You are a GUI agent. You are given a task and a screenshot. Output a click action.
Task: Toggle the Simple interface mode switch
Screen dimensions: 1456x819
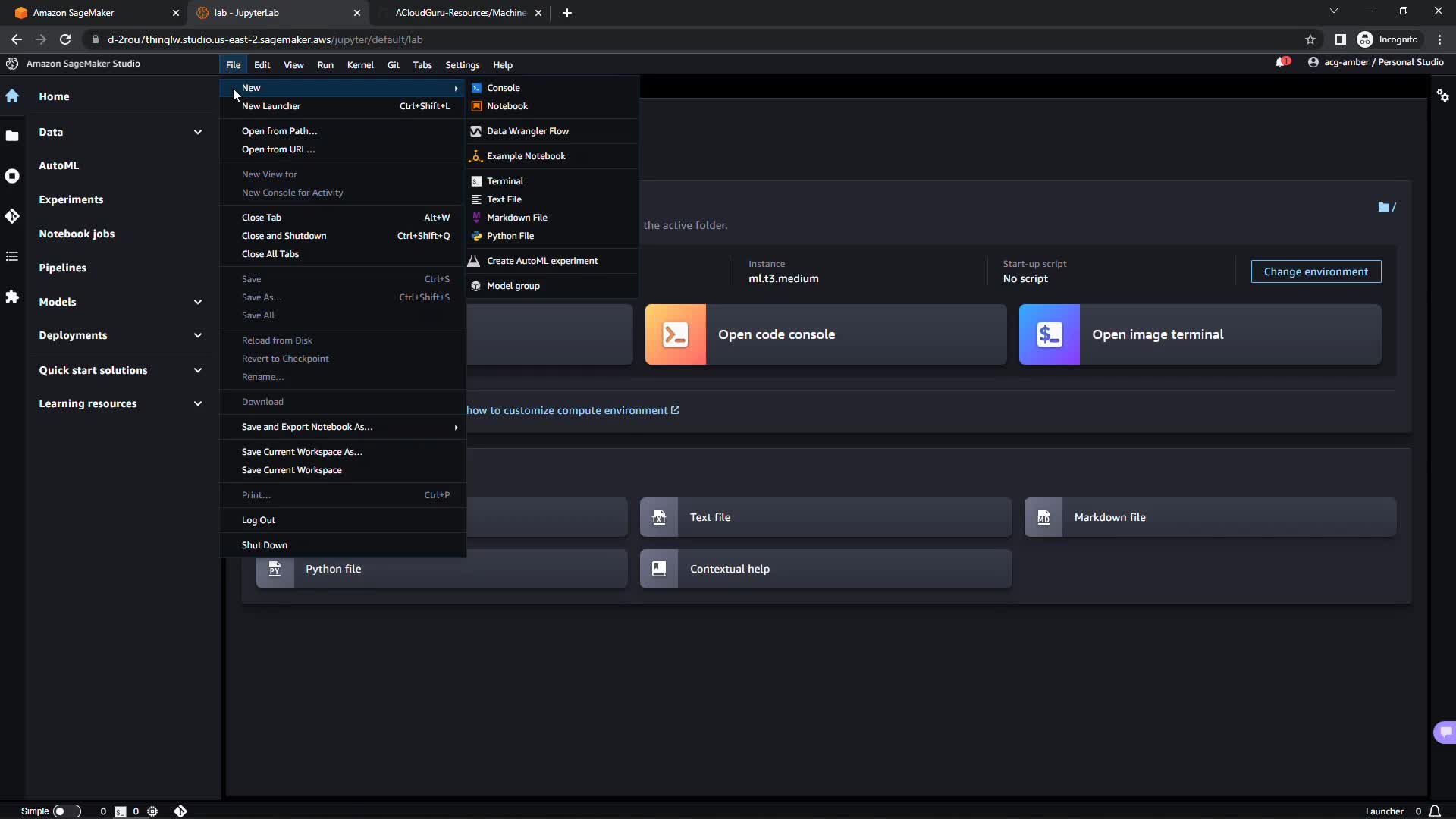point(66,811)
